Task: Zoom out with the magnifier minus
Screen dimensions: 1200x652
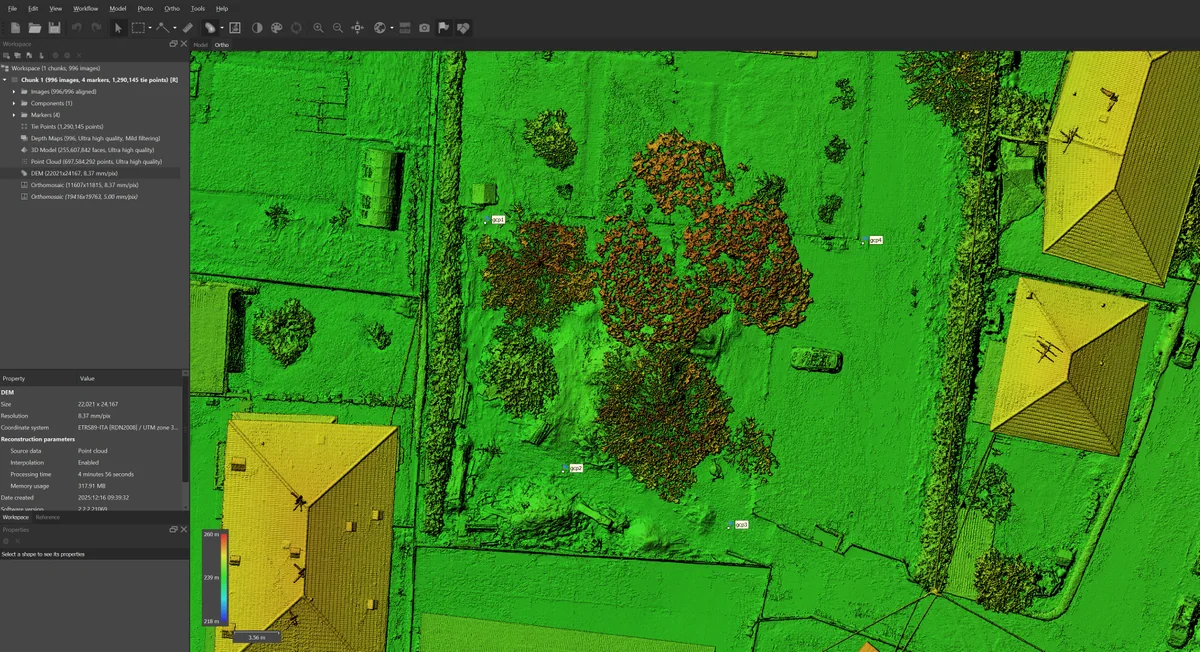Action: [x=338, y=28]
